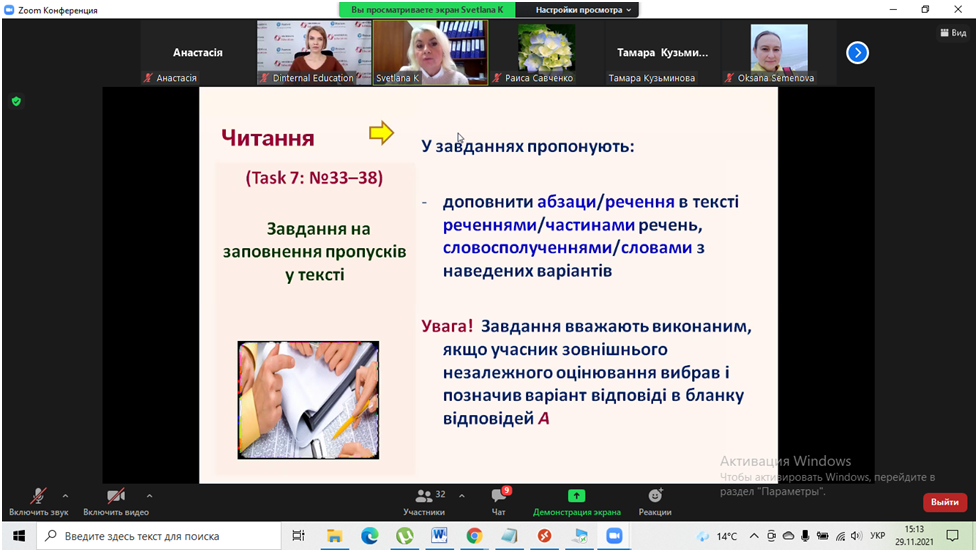Open weather widget showing 14°C

(x=717, y=536)
